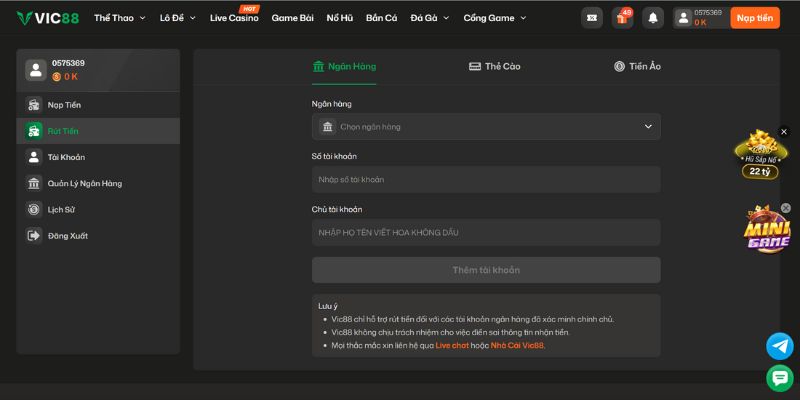Click the Số tài khoản input field
This screenshot has height=400, width=800.
pos(486,180)
